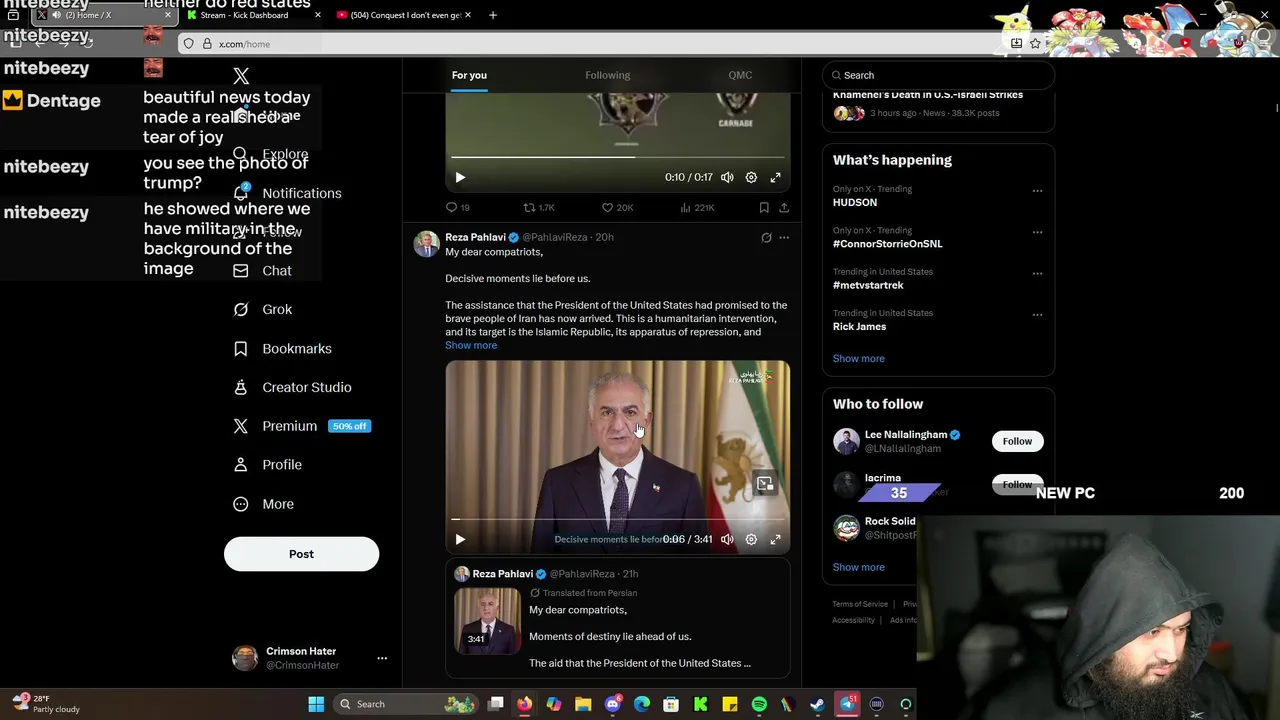
Task: Open more options on Reza Pahlavi post
Action: click(x=784, y=238)
